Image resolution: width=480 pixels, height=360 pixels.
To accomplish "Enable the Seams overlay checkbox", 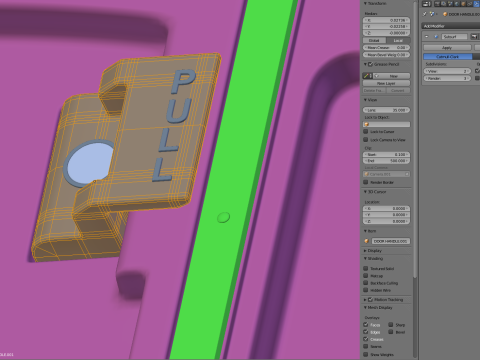I will coord(366,346).
